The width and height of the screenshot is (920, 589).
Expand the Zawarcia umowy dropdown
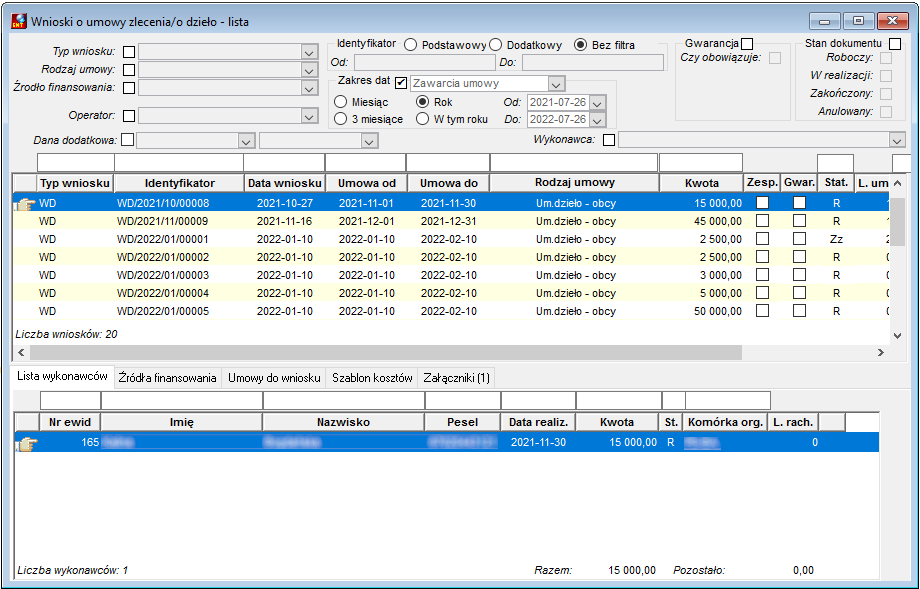pos(556,84)
